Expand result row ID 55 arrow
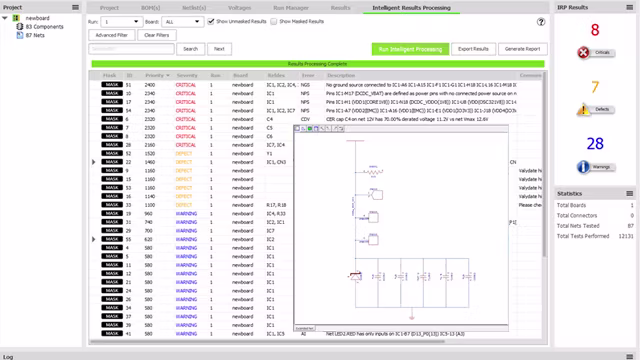 (x=93, y=239)
